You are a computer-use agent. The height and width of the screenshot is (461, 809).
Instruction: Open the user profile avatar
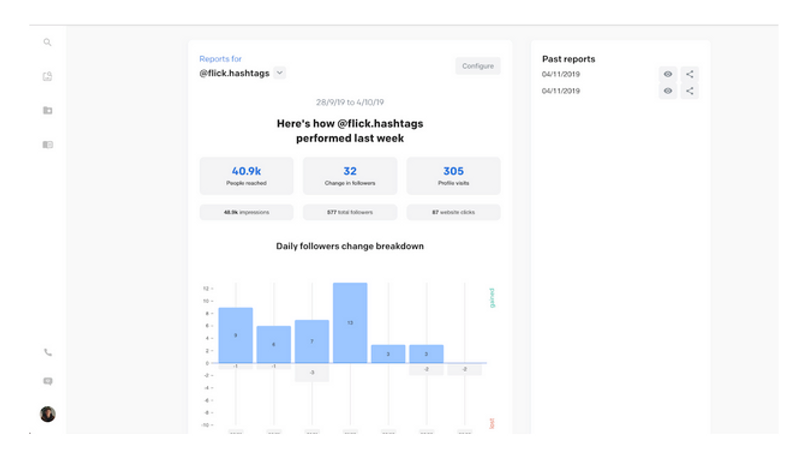[47, 414]
